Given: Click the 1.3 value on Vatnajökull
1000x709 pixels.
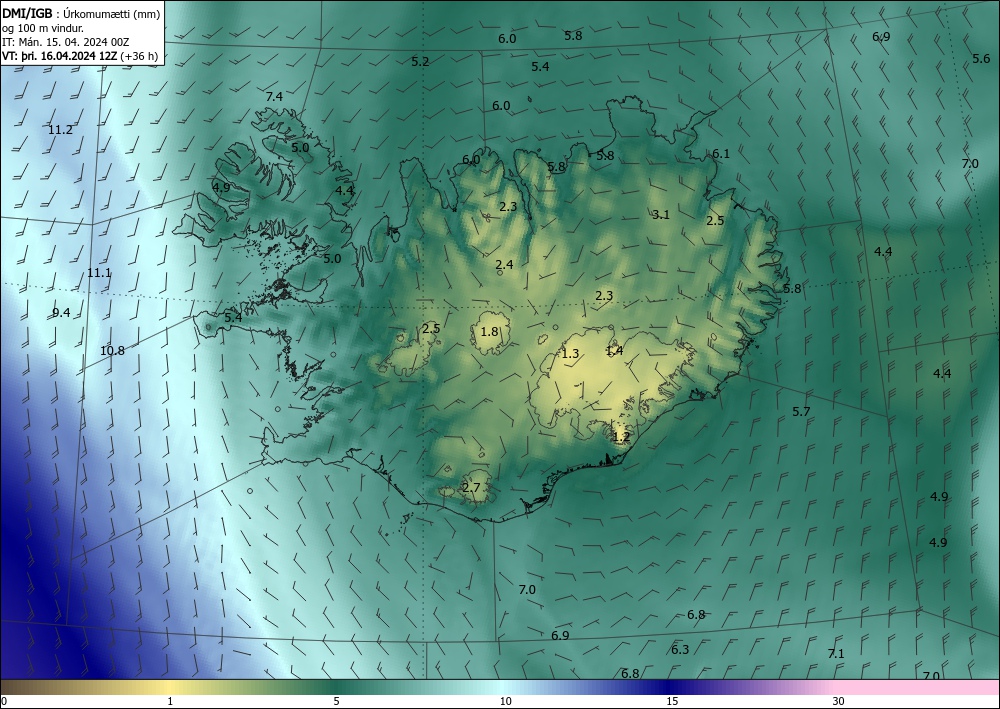Looking at the screenshot, I should [x=570, y=354].
